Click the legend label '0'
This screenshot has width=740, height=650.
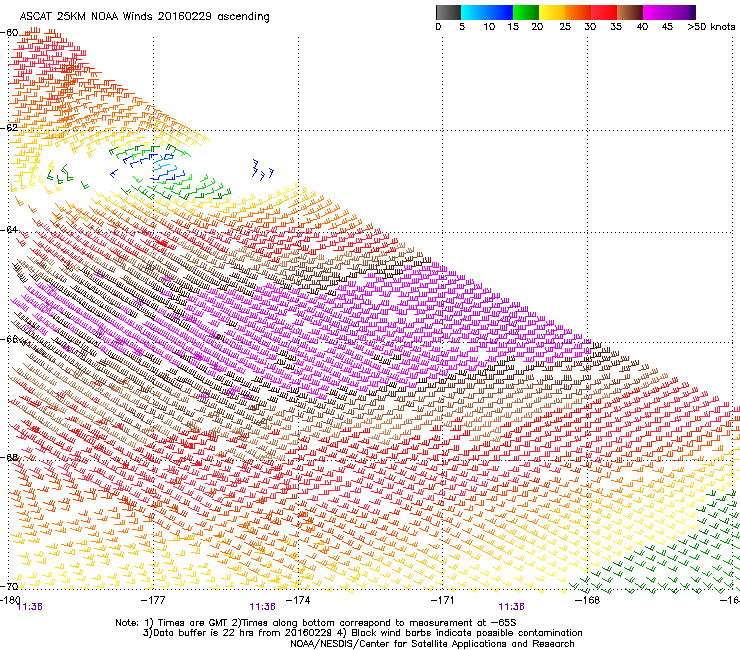tap(438, 27)
